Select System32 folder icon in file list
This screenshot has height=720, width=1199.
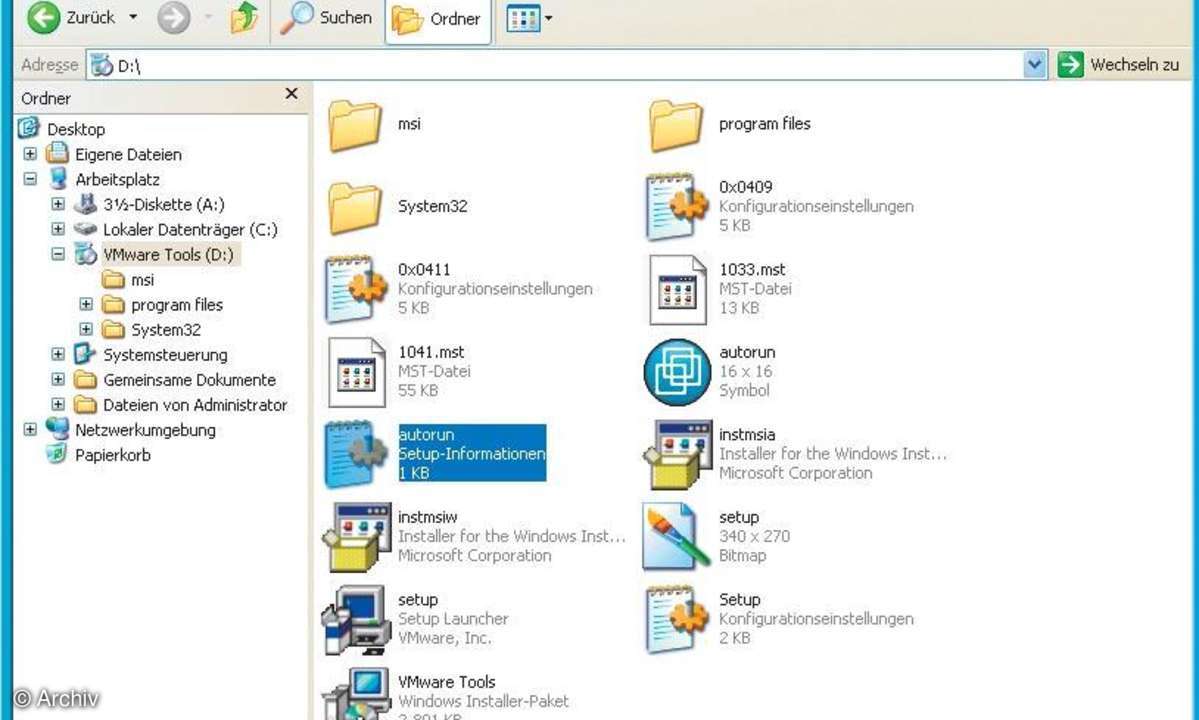pos(355,207)
